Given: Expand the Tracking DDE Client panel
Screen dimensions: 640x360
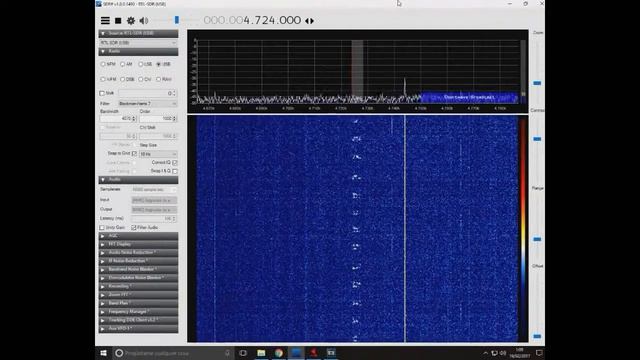Looking at the screenshot, I should pyautogui.click(x=138, y=320).
